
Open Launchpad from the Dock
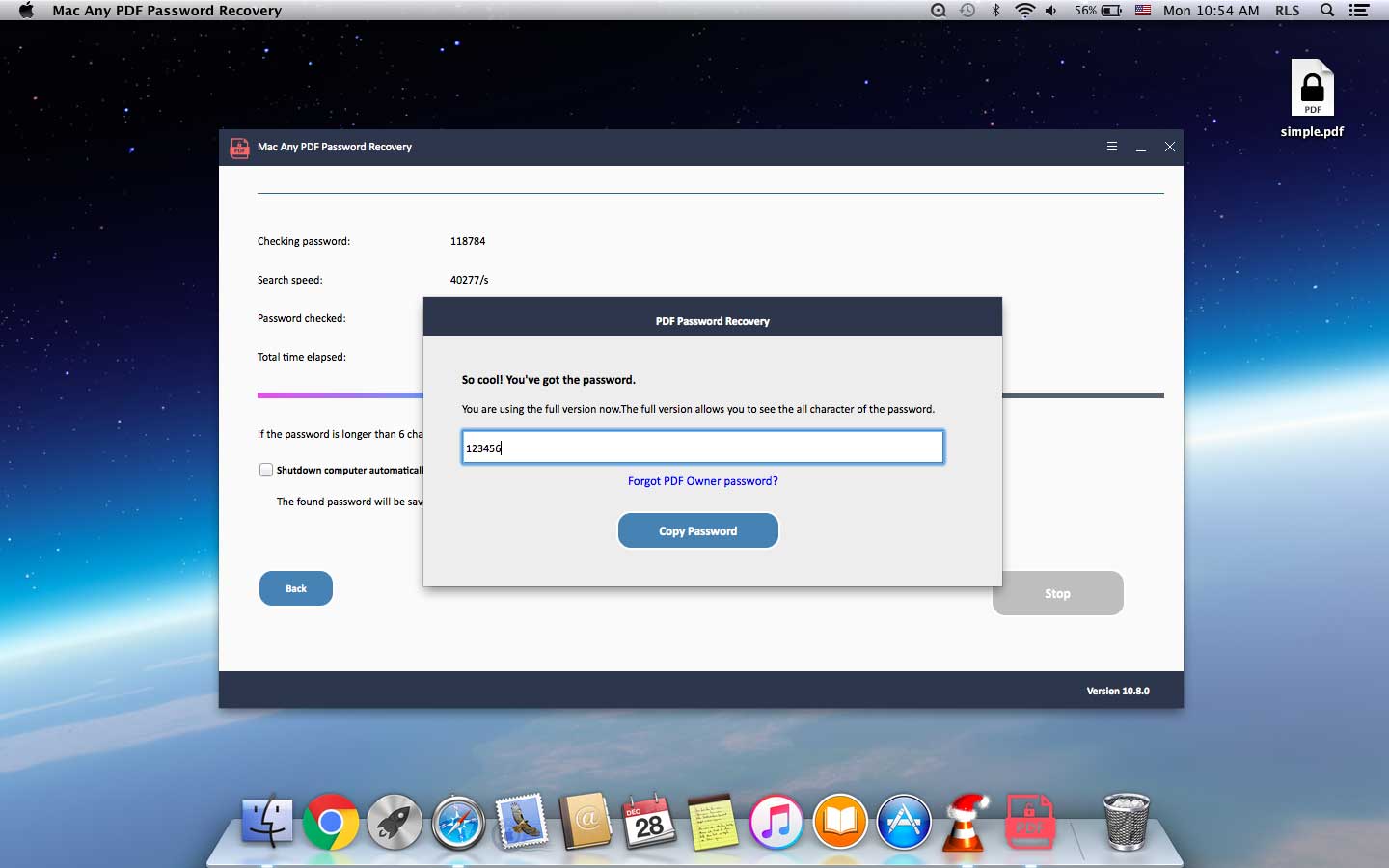pyautogui.click(x=395, y=823)
